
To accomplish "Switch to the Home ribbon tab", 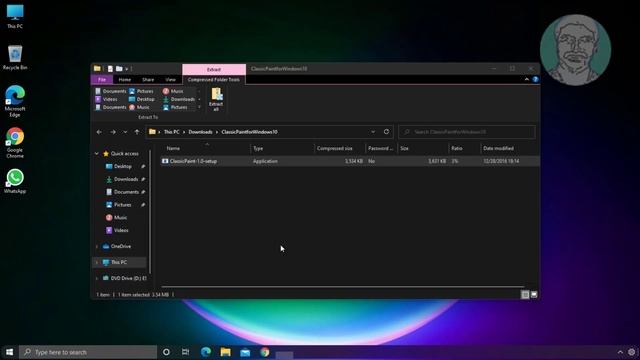I will click(124, 80).
